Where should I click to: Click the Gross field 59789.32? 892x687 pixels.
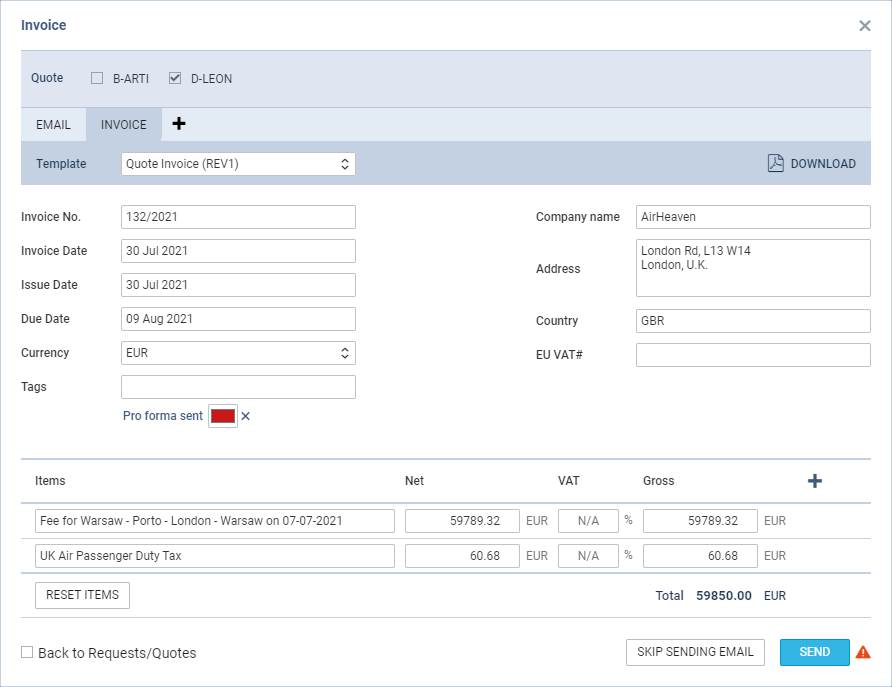pos(700,521)
